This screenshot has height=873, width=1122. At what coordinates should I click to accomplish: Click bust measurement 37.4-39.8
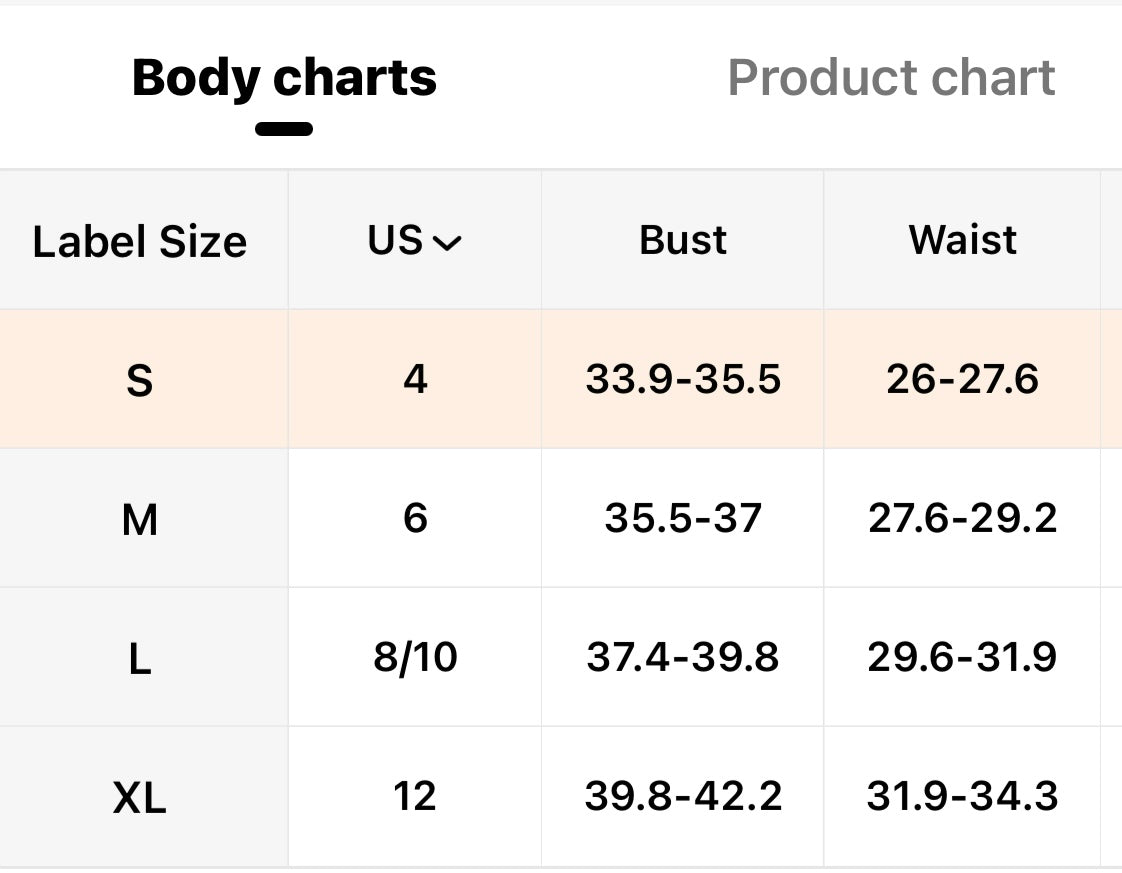pyautogui.click(x=683, y=658)
